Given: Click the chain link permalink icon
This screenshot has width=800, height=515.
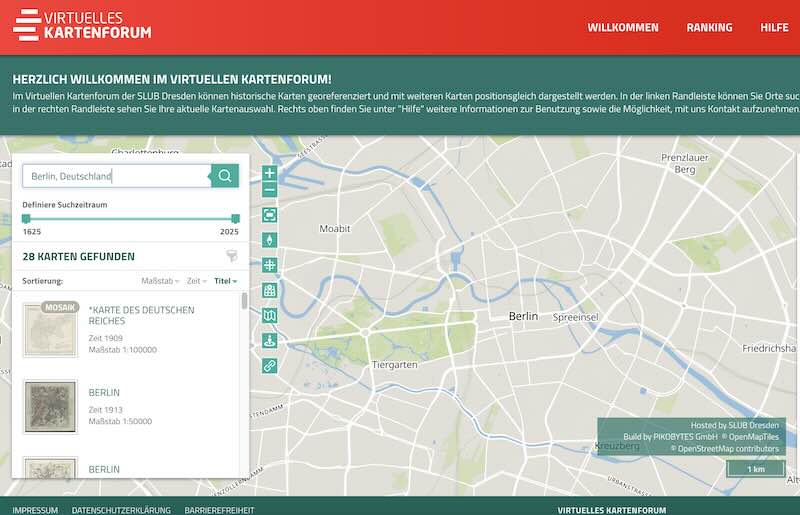Looking at the screenshot, I should tap(269, 365).
